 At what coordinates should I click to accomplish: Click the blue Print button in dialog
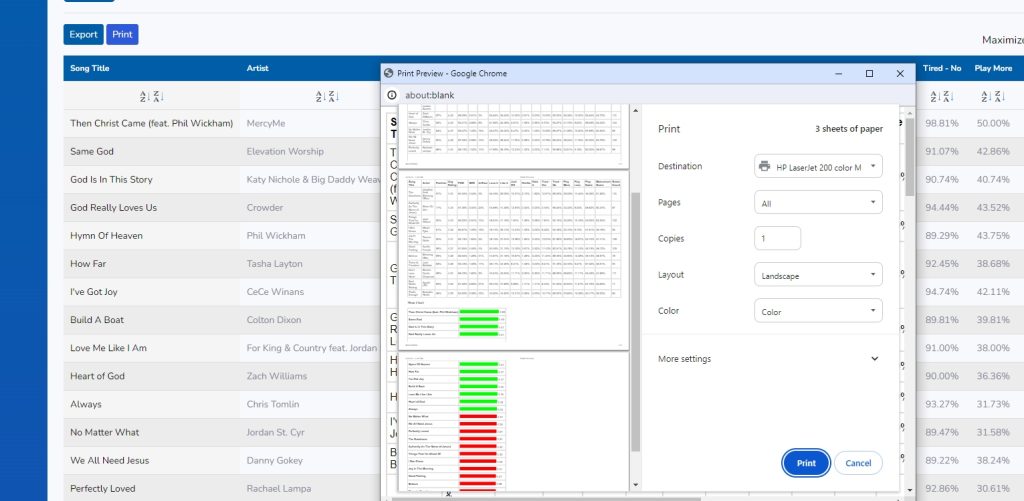[x=806, y=463]
